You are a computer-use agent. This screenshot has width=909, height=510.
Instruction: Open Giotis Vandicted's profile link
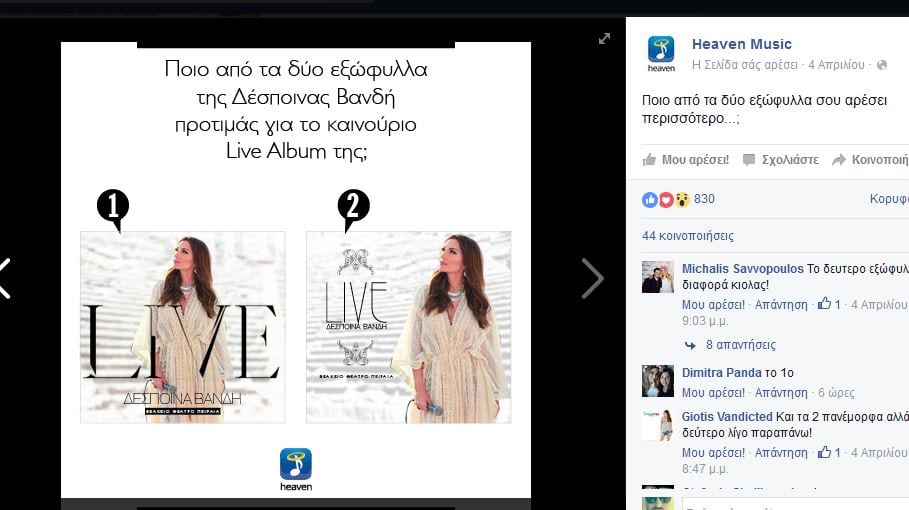click(x=727, y=417)
